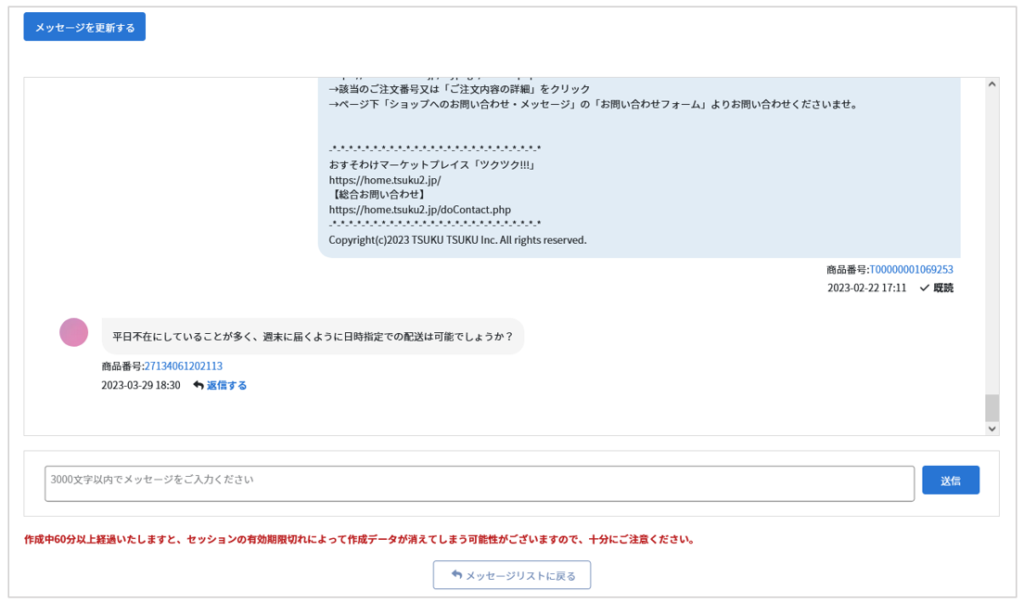Click the メッセージを更新する button
This screenshot has height=603, width=1024.
(x=85, y=27)
